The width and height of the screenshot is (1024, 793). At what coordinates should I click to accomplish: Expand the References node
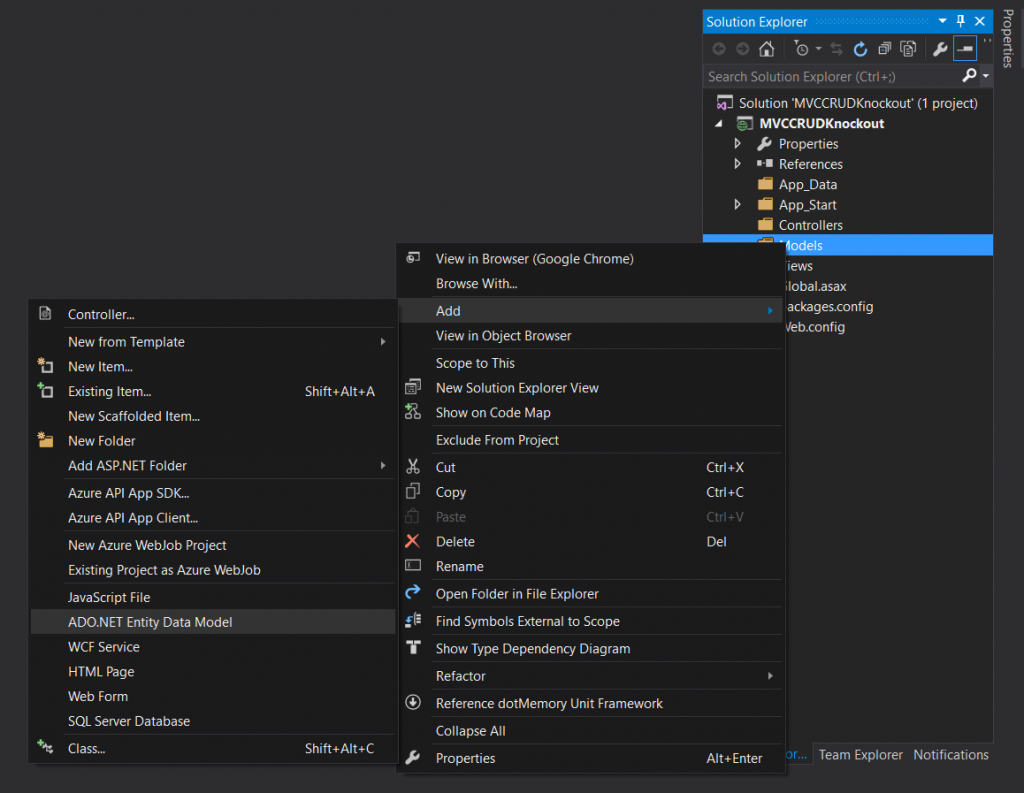pos(738,164)
